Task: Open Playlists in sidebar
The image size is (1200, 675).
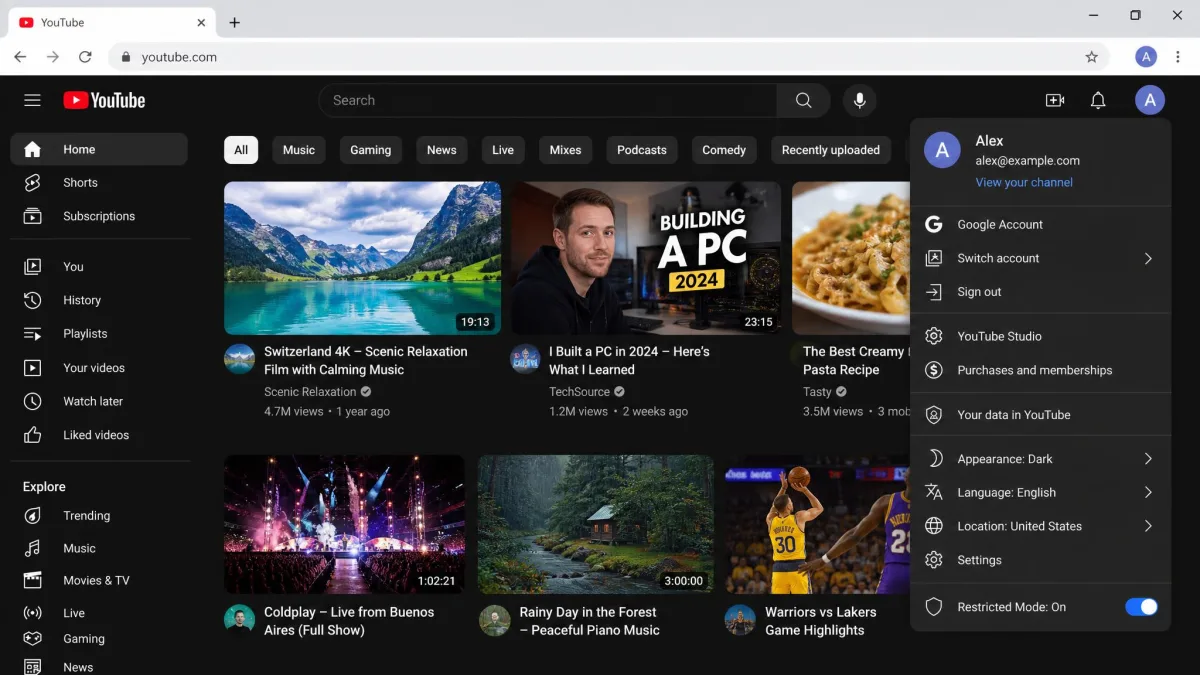Action: (x=99, y=334)
